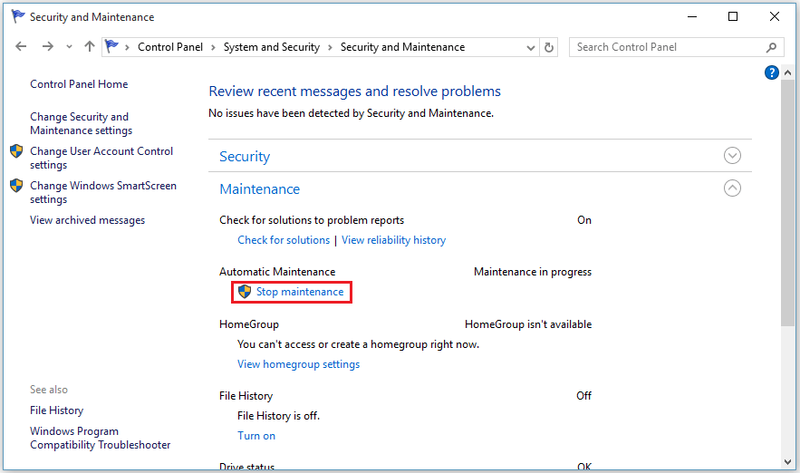Click the Security section heading
The width and height of the screenshot is (800, 473).
click(x=244, y=157)
